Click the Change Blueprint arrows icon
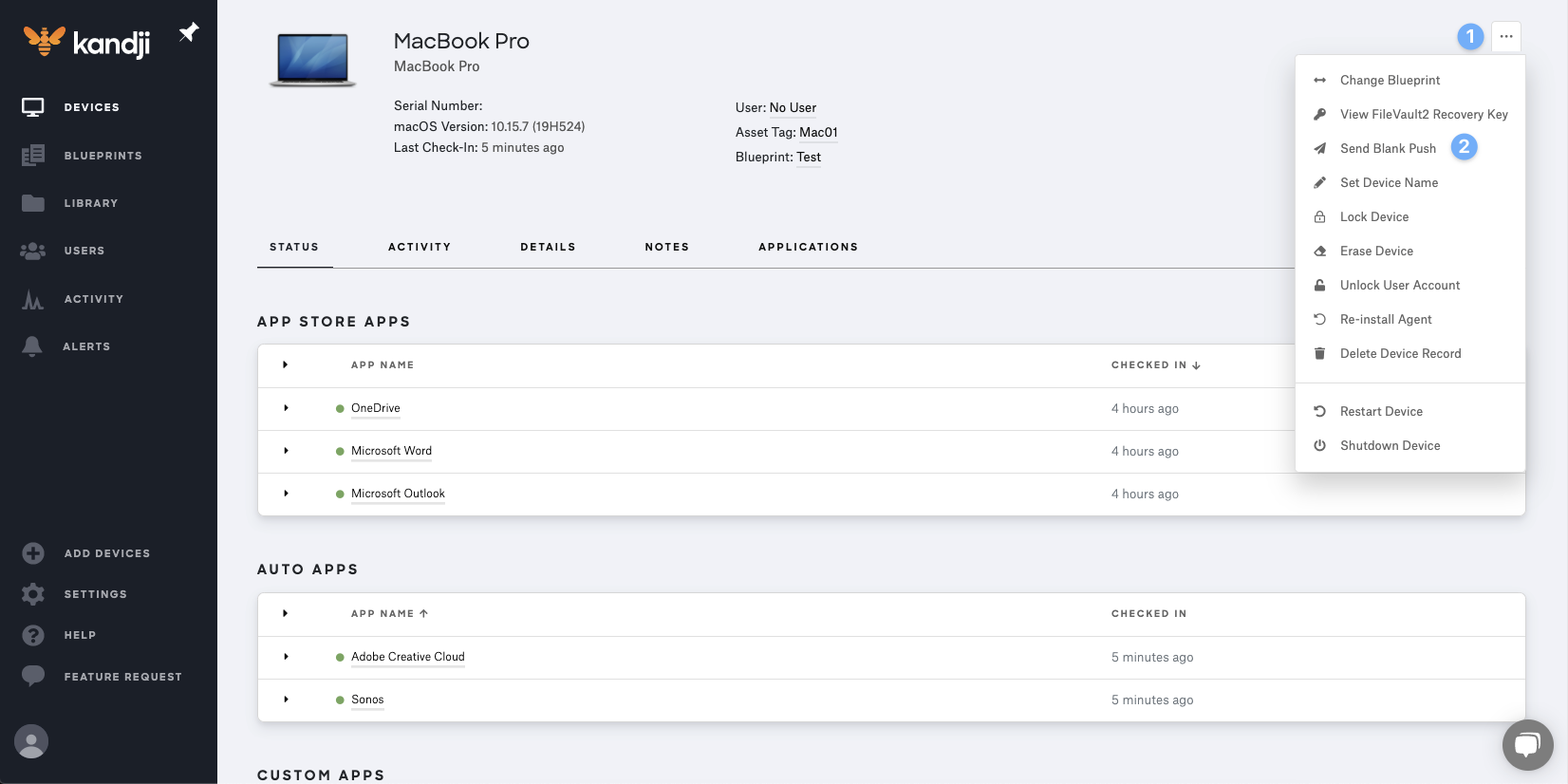1568x784 pixels. (1319, 81)
